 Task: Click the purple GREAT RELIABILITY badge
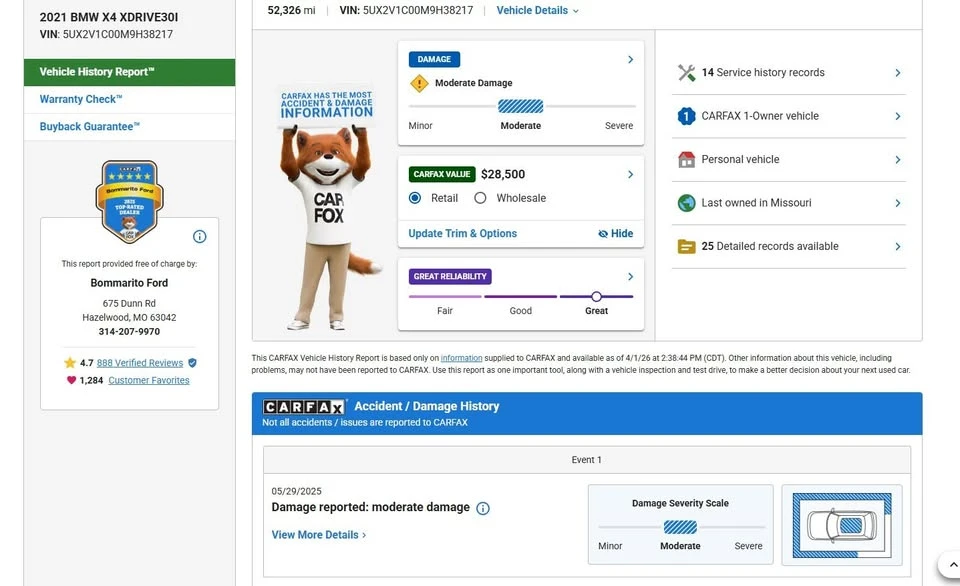click(450, 277)
